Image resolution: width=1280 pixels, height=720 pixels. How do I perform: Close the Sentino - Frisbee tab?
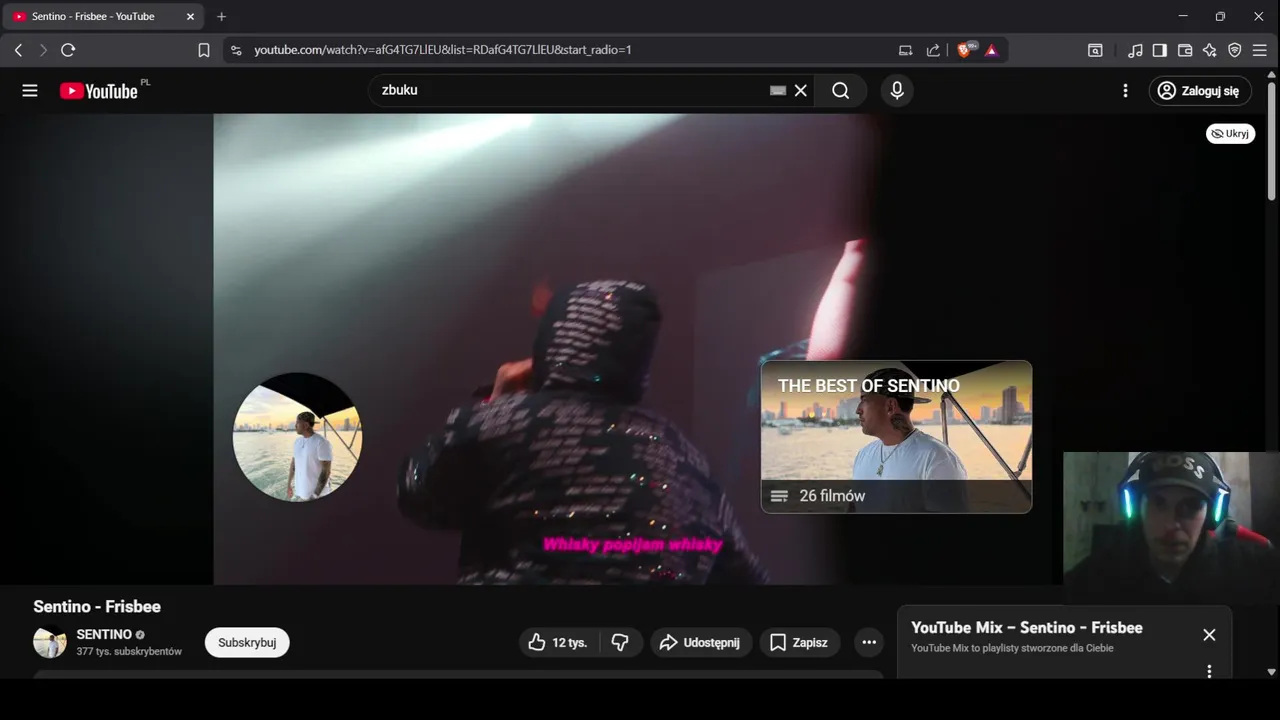[190, 16]
